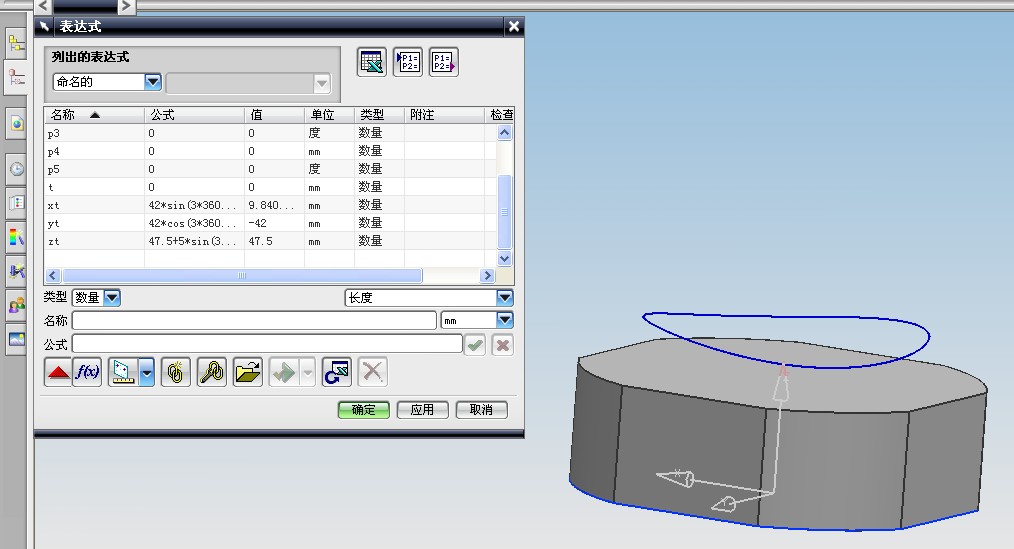Viewport: 1014px width, 549px height.
Task: Click the horizontal scrollbar right arrow
Action: [x=488, y=276]
